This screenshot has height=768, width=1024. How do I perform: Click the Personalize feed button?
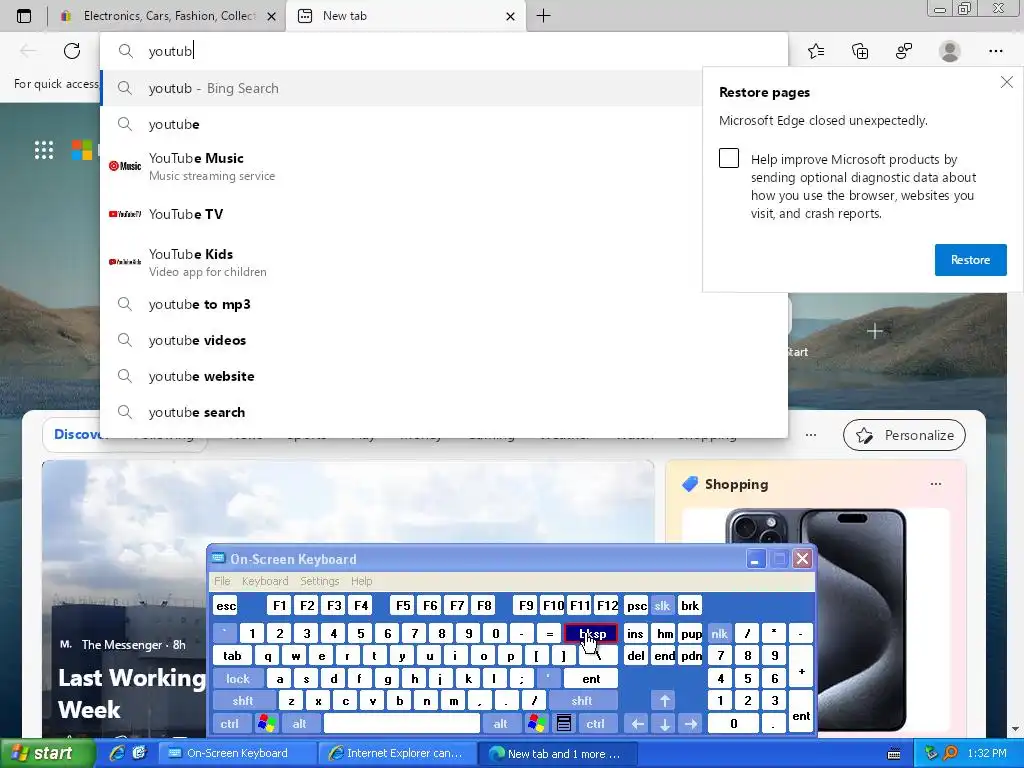(904, 435)
